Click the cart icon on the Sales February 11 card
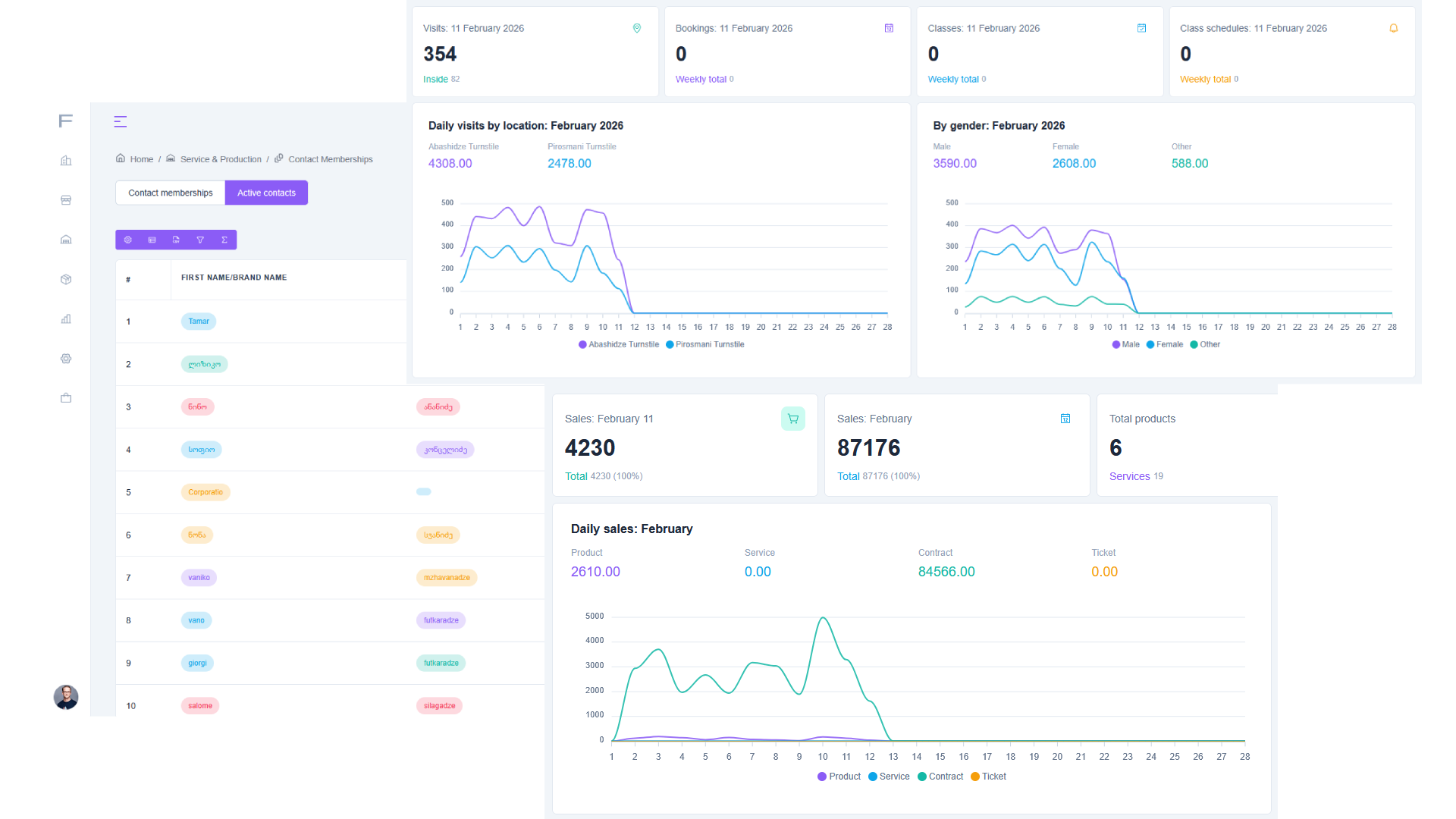This screenshot has width=1456, height=819. [x=793, y=419]
